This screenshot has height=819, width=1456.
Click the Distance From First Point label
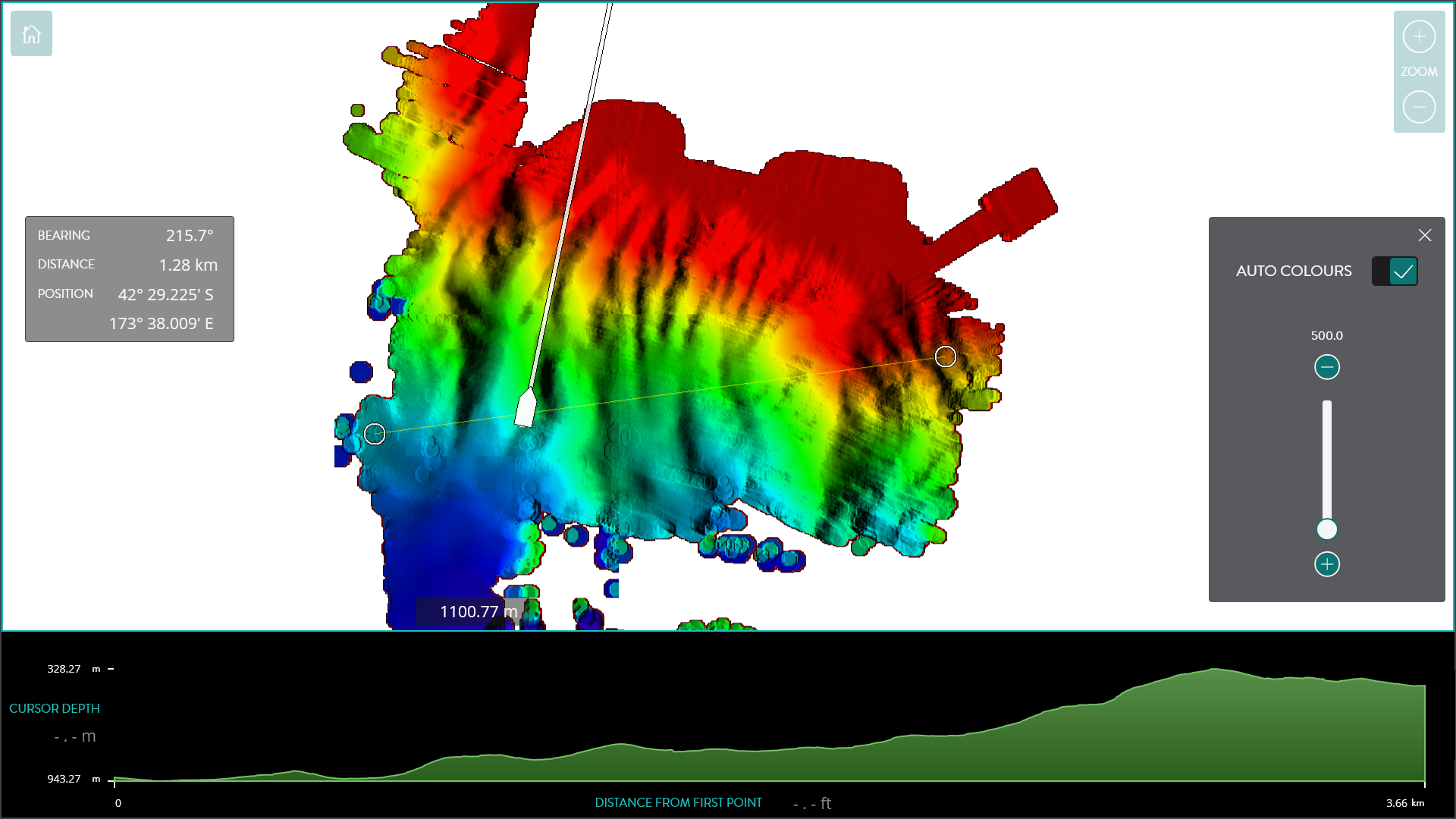[x=678, y=802]
